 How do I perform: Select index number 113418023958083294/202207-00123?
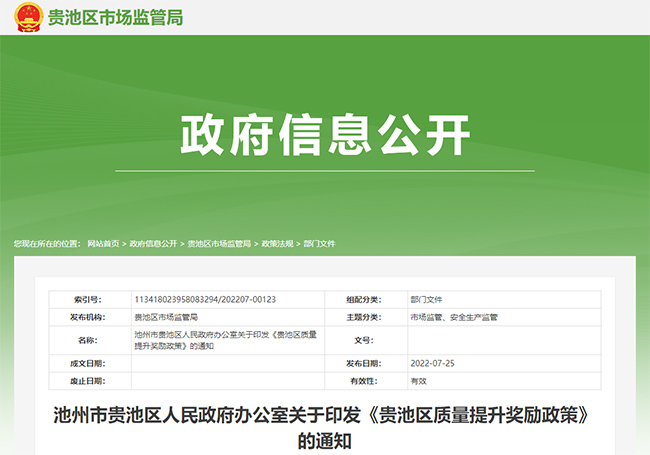[x=205, y=300]
